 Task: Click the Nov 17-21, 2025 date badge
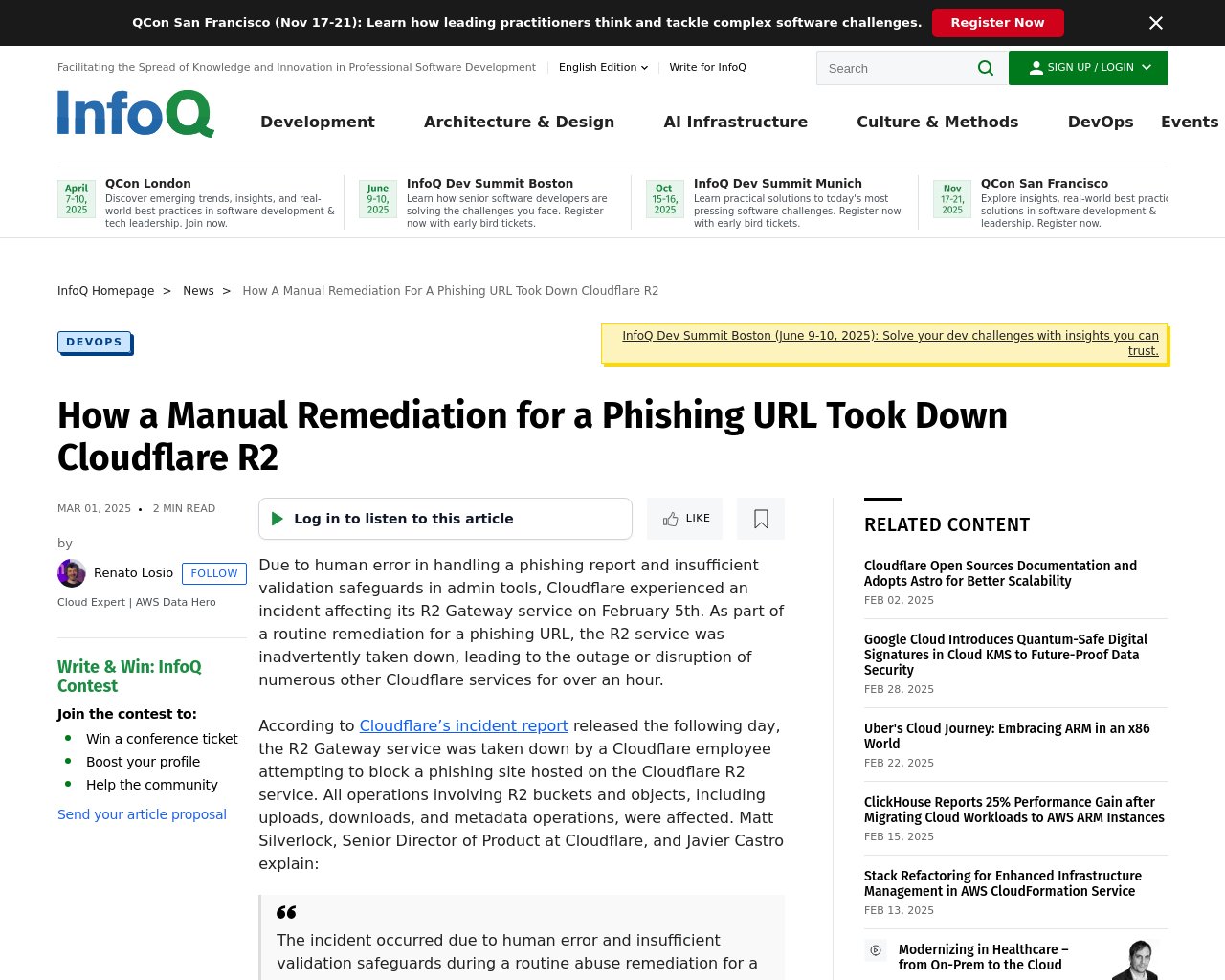[x=952, y=199]
